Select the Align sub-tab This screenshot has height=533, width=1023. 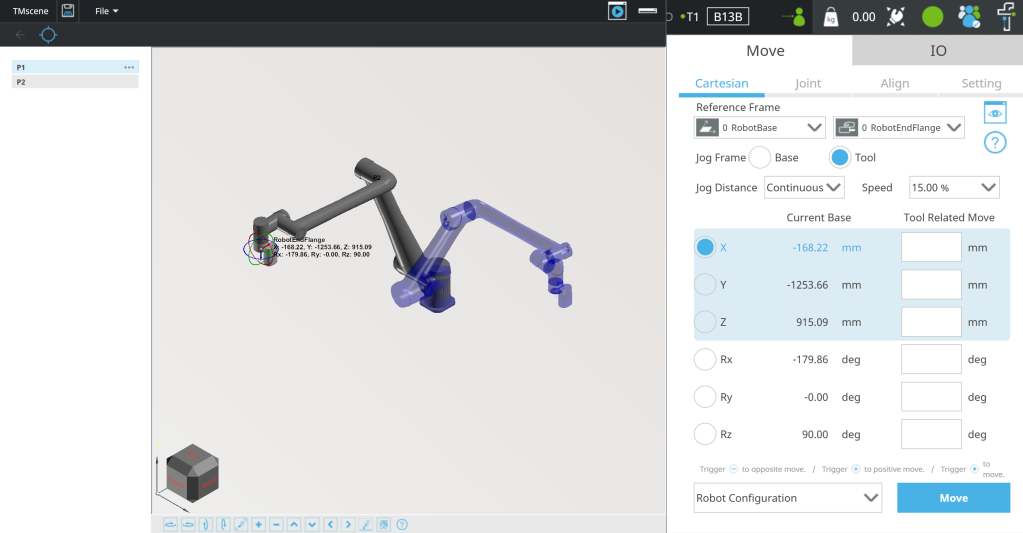894,84
